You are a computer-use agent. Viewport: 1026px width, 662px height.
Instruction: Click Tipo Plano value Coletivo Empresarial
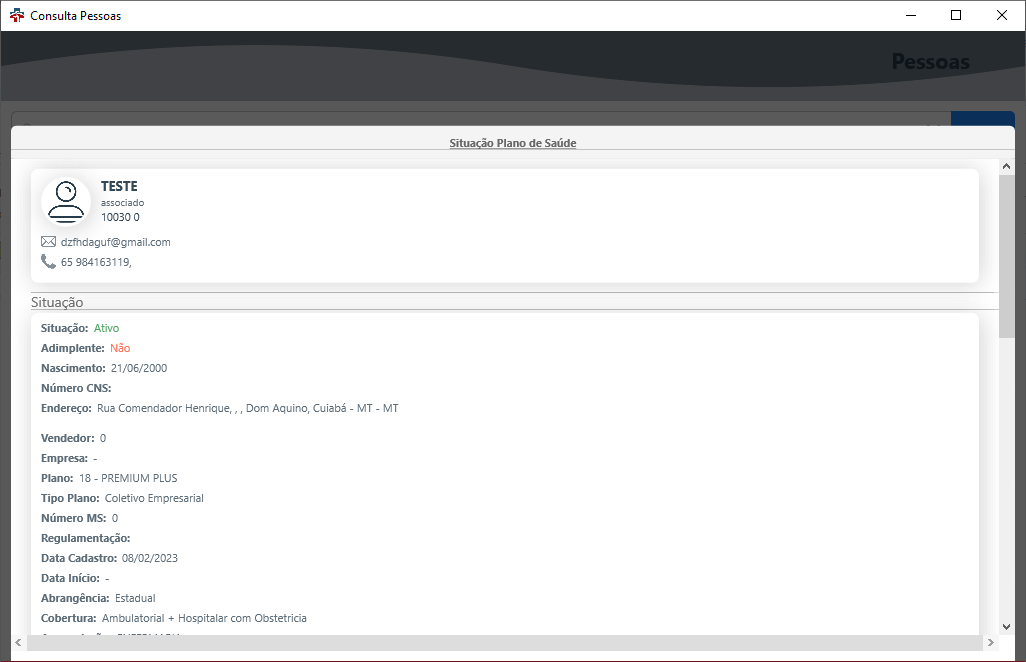(x=154, y=498)
